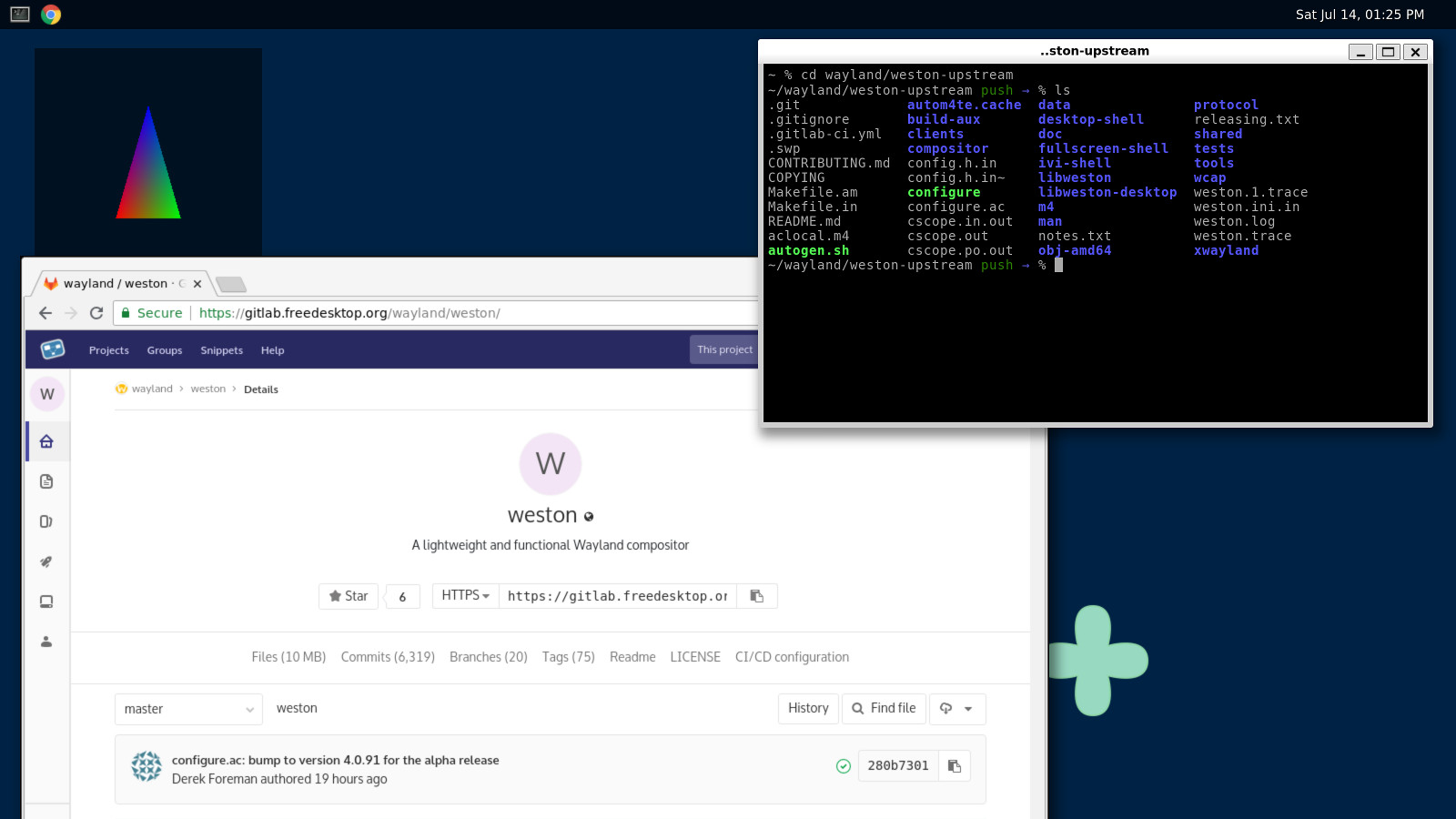Click the CI/CD rocket icon in the sidebar
Screen dimensions: 1456x819
point(46,561)
